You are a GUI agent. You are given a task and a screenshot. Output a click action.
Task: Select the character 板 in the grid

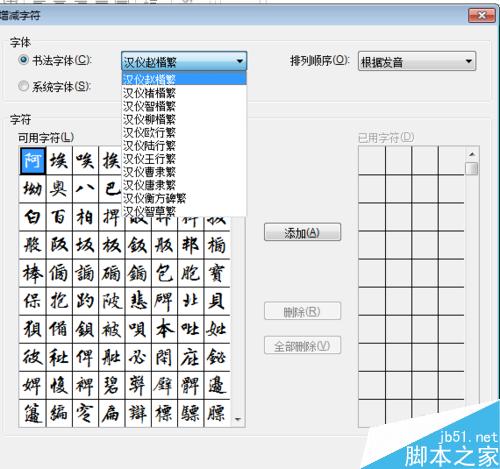coord(112,245)
